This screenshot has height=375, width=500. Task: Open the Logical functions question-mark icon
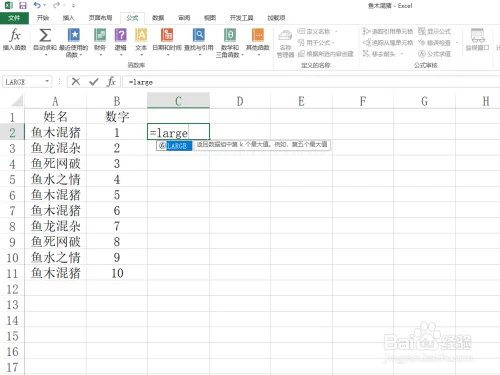120,35
